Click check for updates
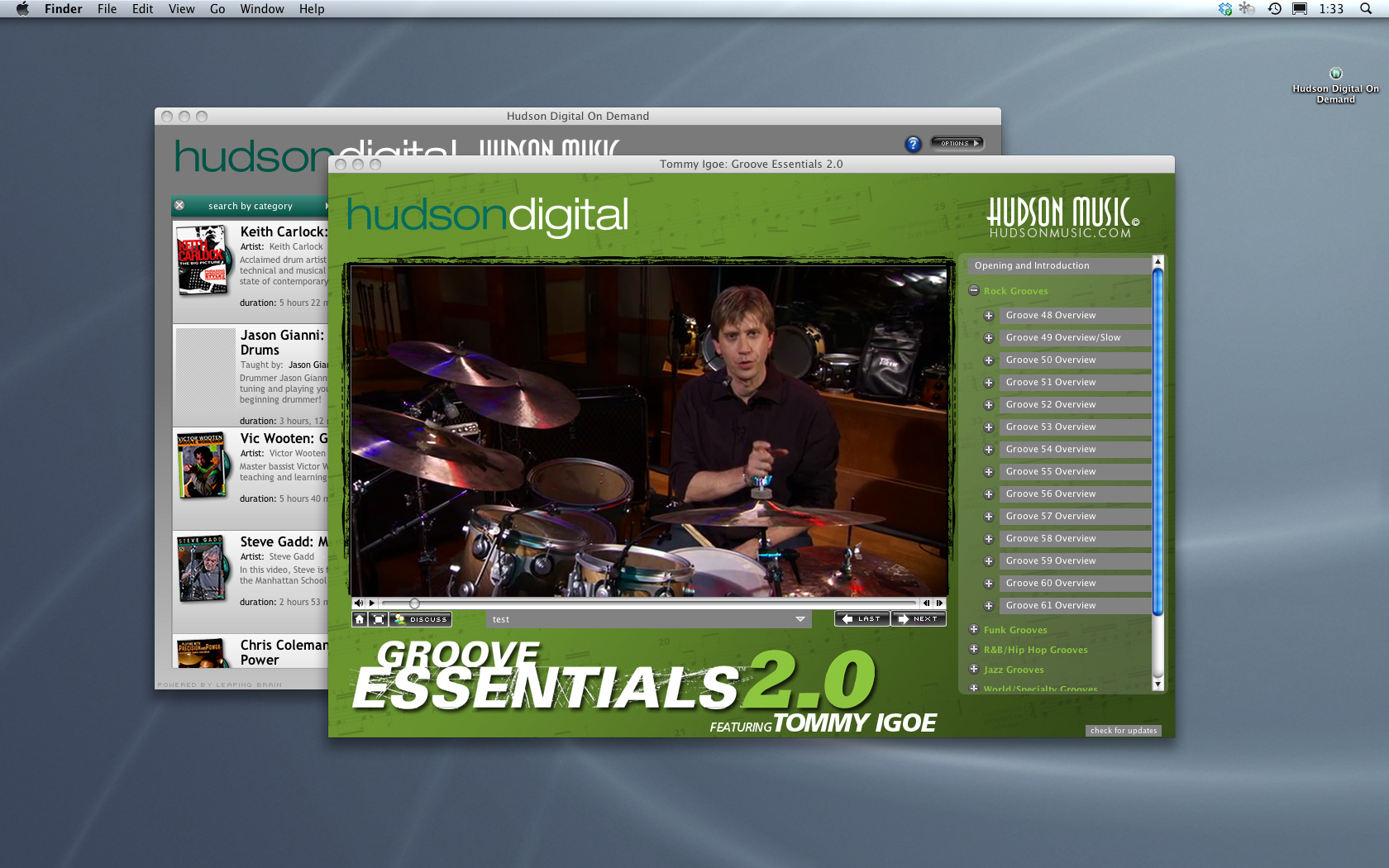Screen dimensions: 1389x868 point(1124,731)
